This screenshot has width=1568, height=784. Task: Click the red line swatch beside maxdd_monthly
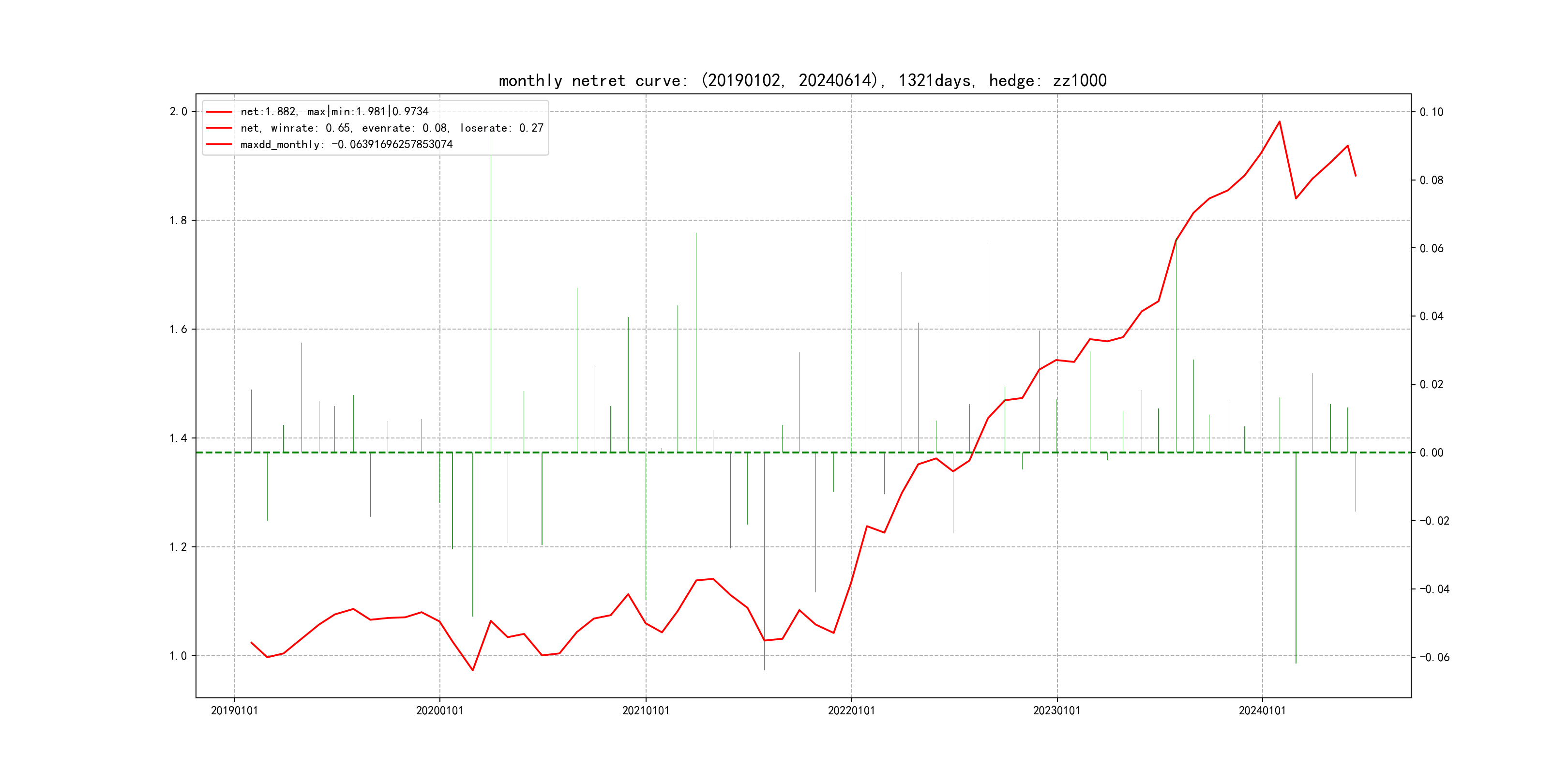[219, 144]
